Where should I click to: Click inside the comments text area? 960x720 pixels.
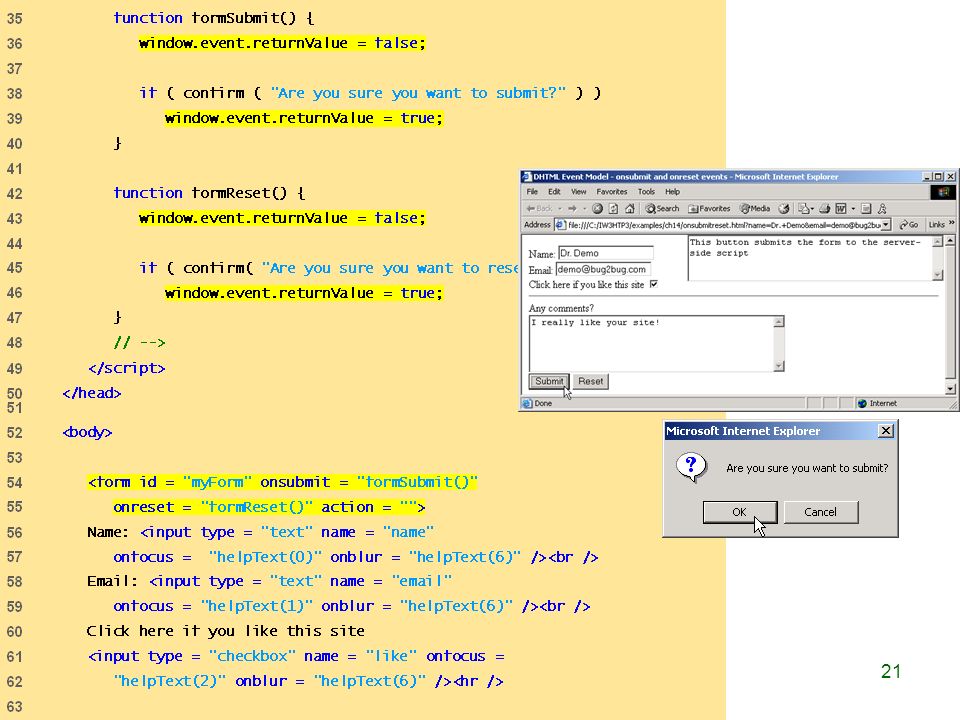651,343
